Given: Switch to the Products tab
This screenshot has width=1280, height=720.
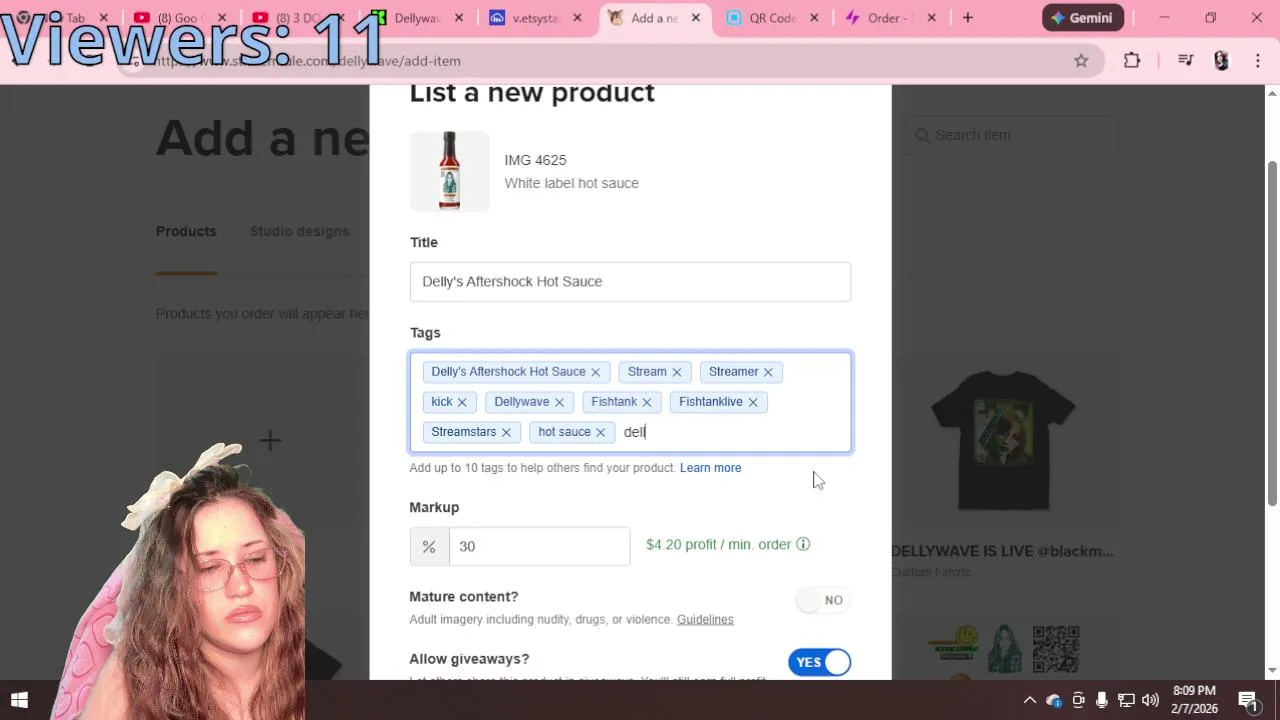Looking at the screenshot, I should pyautogui.click(x=186, y=231).
